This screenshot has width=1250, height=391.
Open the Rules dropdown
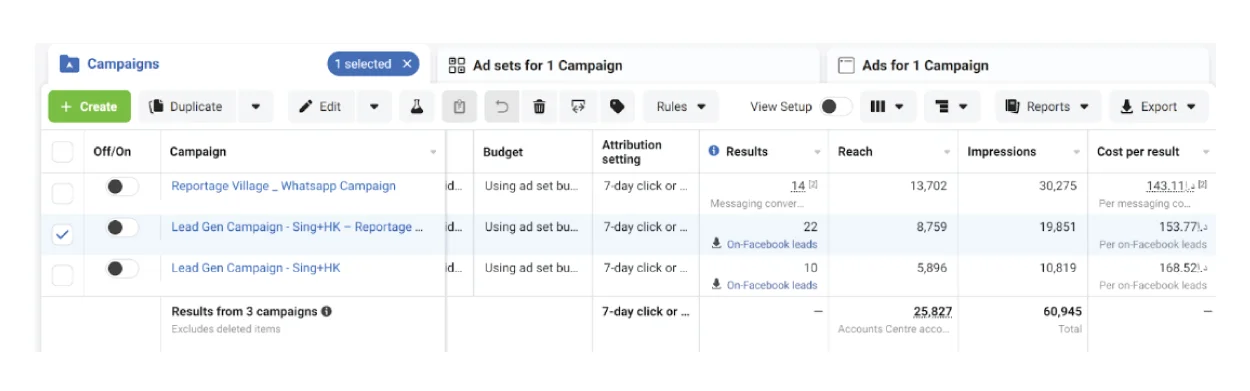(x=680, y=107)
